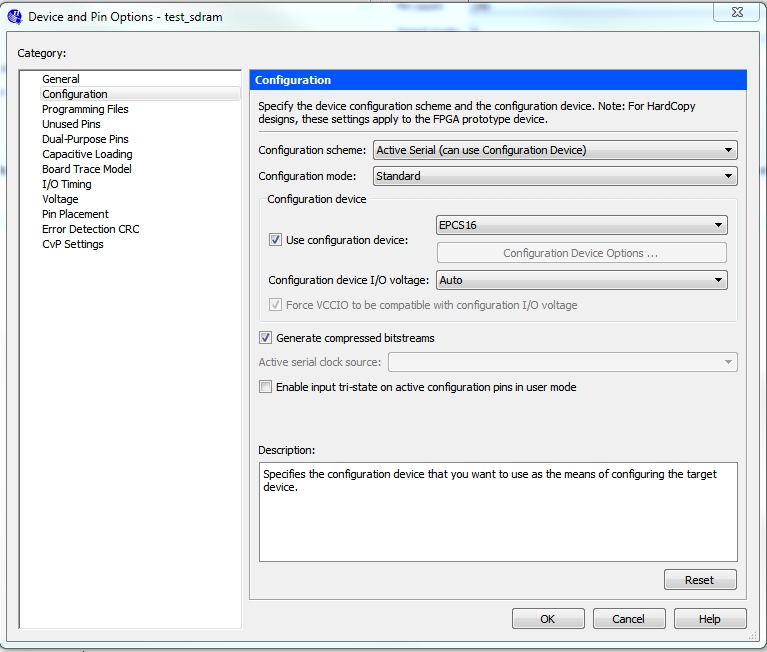Open the Programming Files category
The height and width of the screenshot is (652, 767).
[85, 109]
